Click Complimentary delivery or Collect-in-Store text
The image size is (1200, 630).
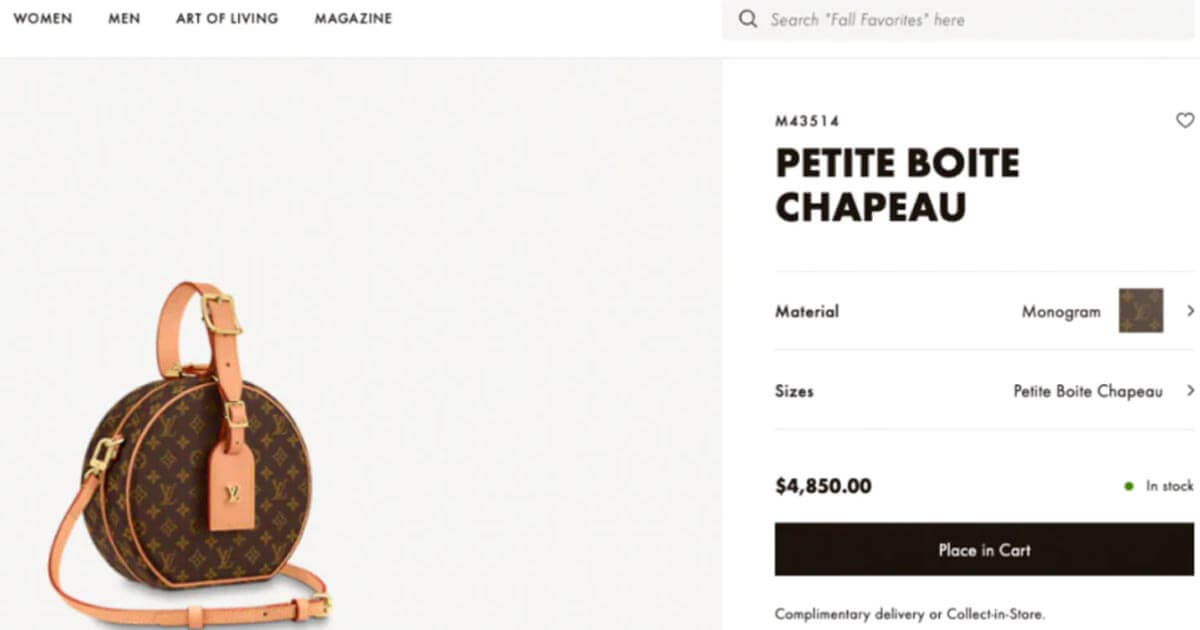point(910,614)
